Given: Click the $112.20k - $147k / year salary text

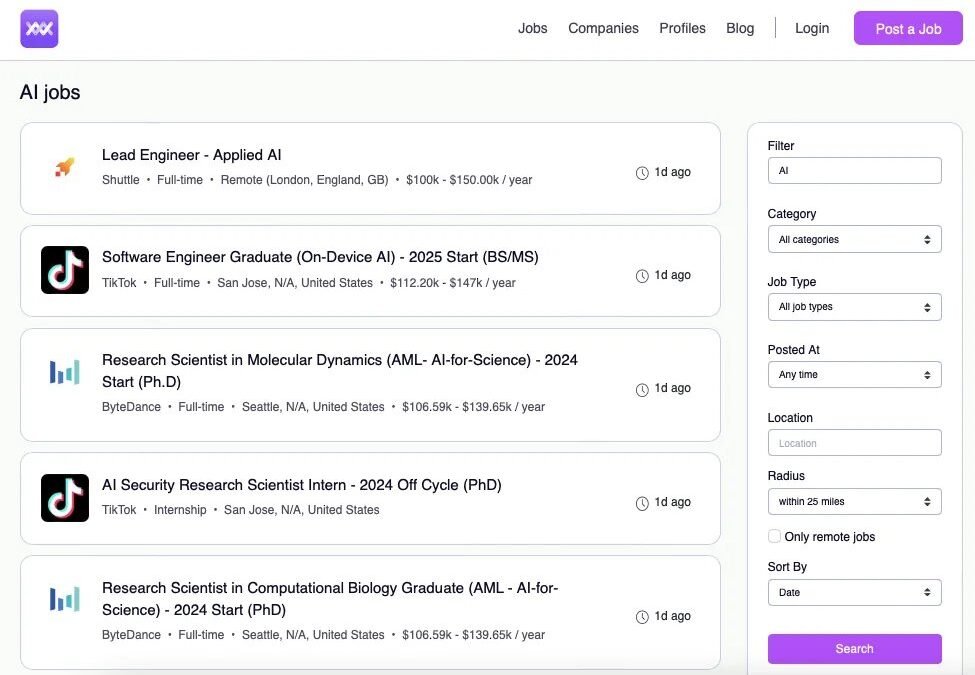Looking at the screenshot, I should pos(453,283).
